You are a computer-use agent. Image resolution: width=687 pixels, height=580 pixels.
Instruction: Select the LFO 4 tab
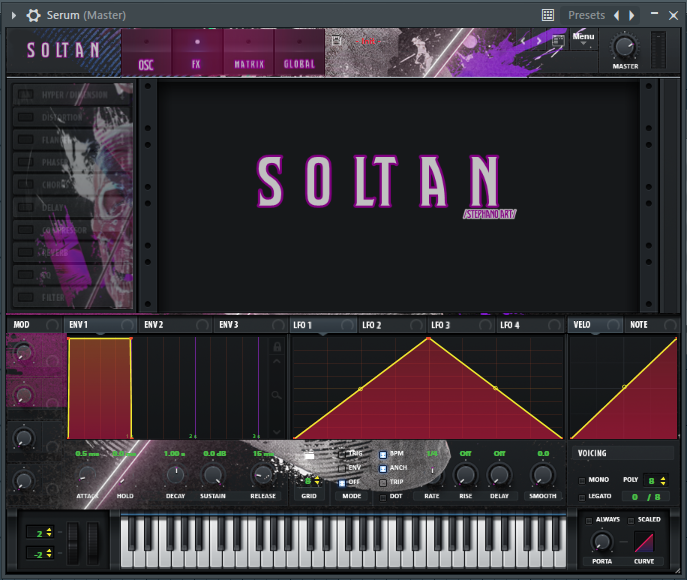(x=530, y=325)
